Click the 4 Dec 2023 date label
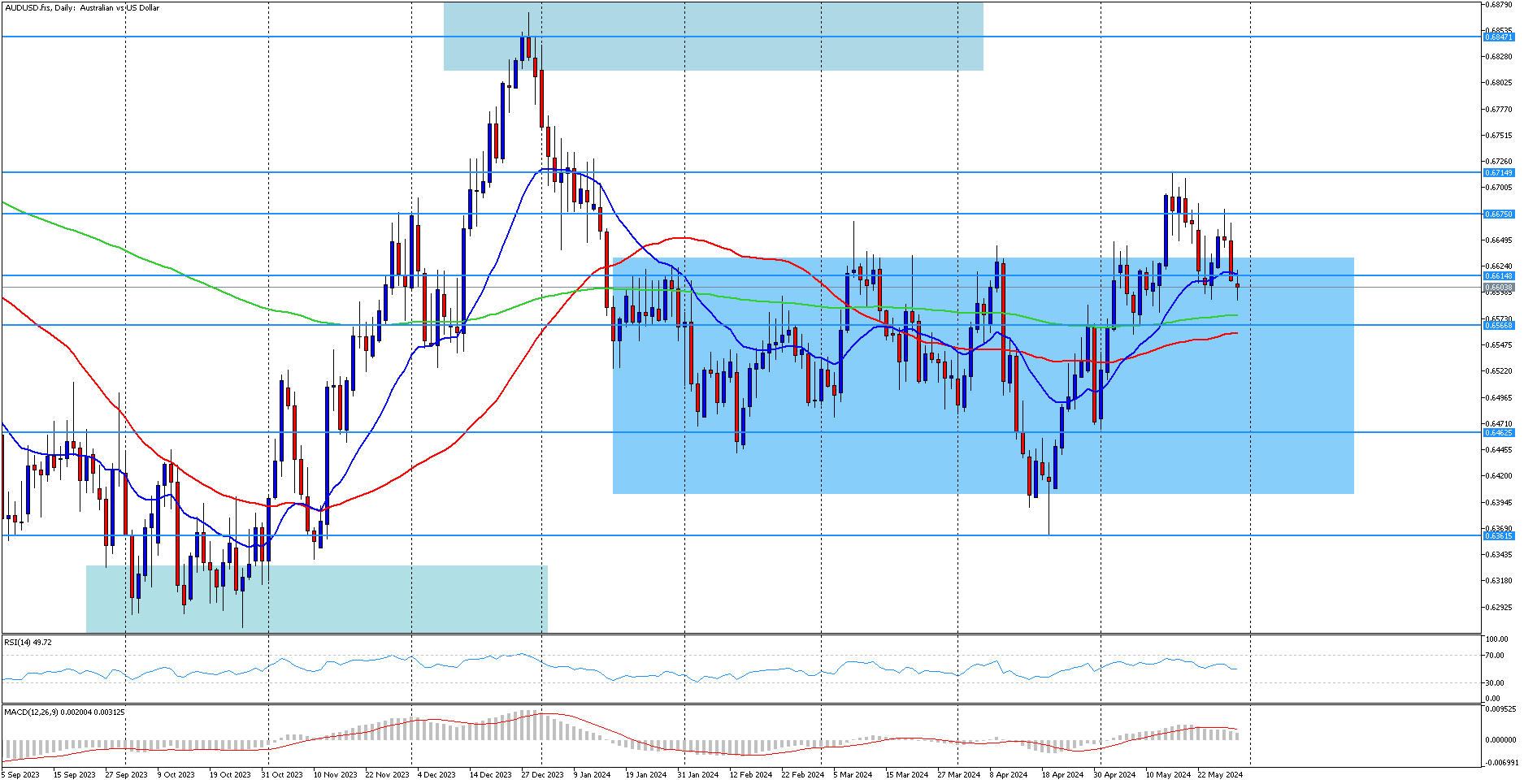This screenshot has height=784, width=1524. pyautogui.click(x=436, y=775)
